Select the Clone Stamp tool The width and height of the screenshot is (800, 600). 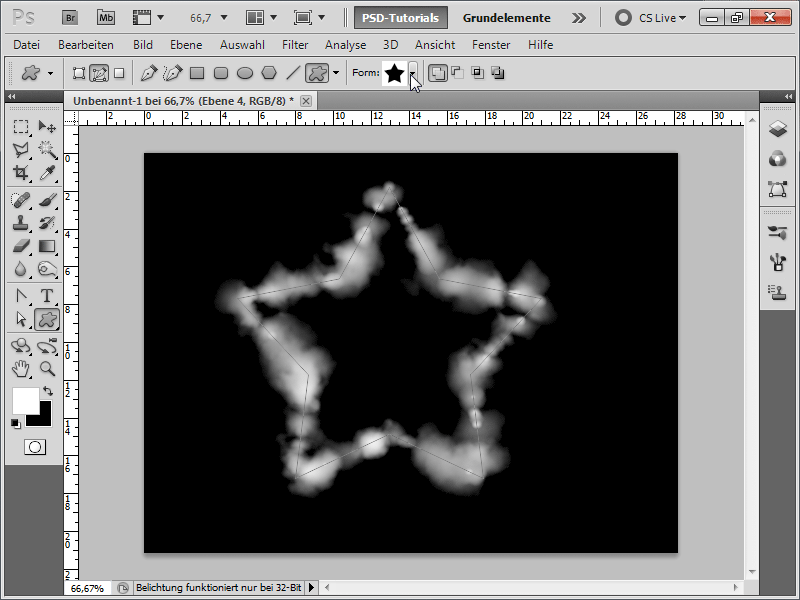click(21, 223)
